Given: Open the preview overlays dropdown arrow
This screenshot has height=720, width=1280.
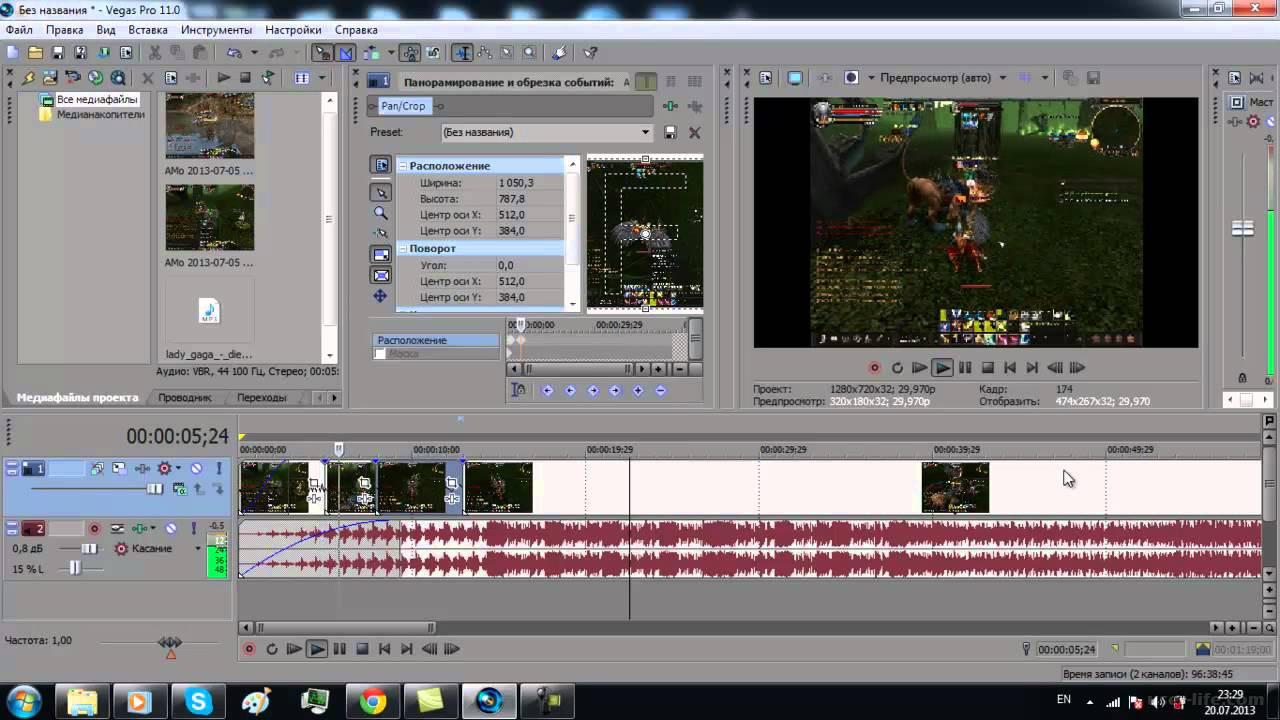Looking at the screenshot, I should (x=1044, y=78).
